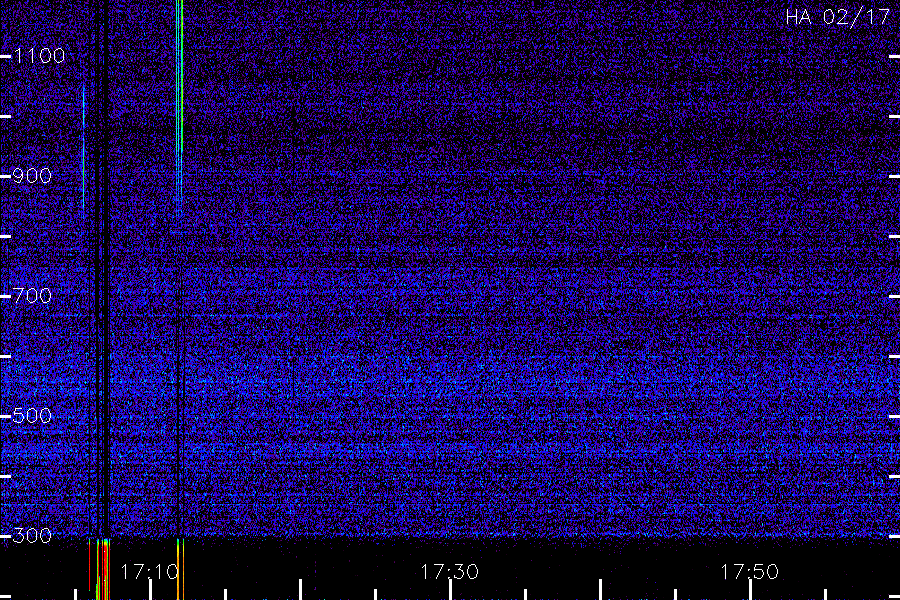Screen dimensions: 900x600
Task: Click the 17:30 time label
Action: click(449, 572)
